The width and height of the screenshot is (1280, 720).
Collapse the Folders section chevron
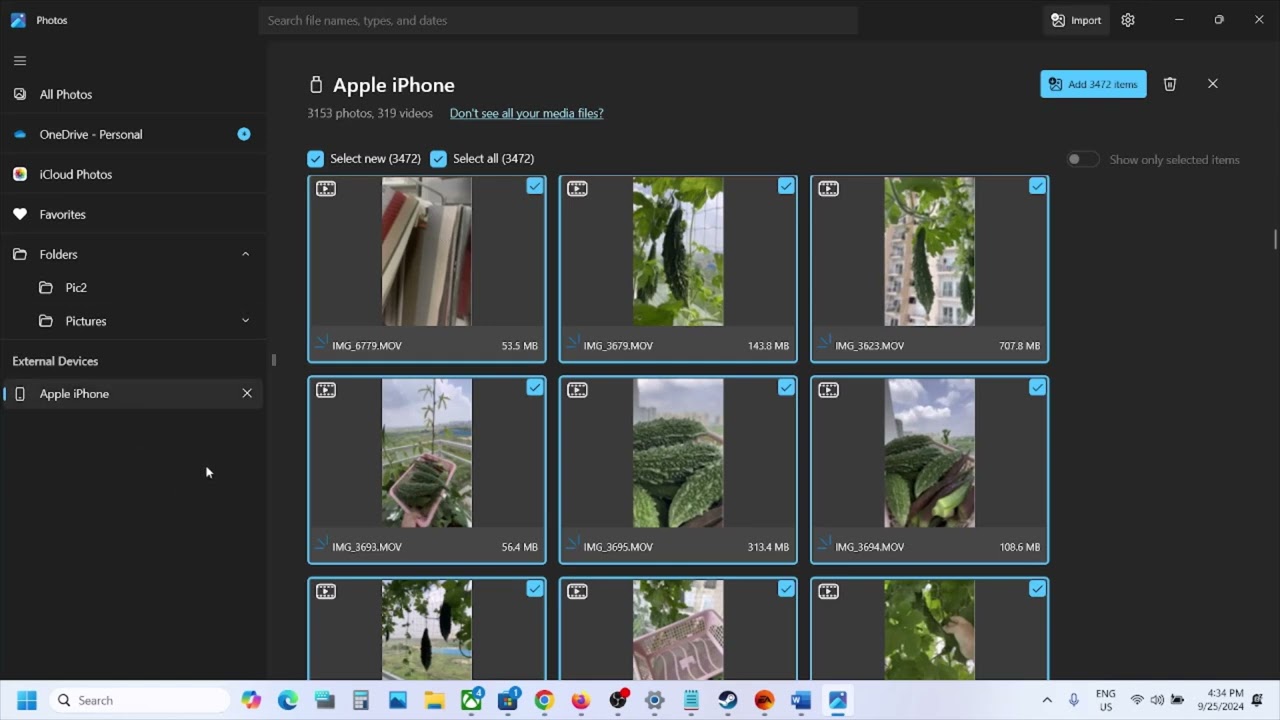[x=245, y=254]
